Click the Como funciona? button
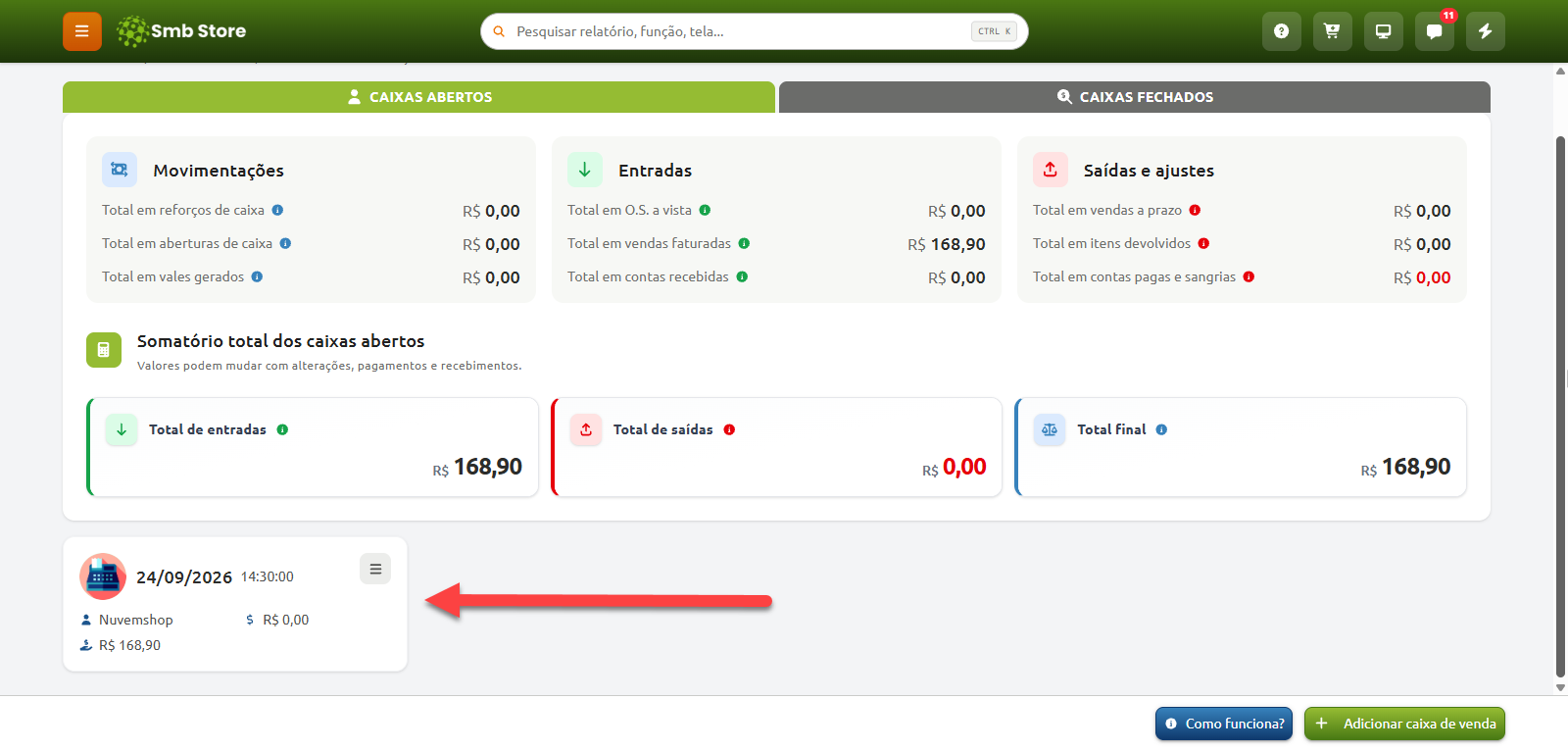This screenshot has height=750, width=1568. click(1224, 724)
